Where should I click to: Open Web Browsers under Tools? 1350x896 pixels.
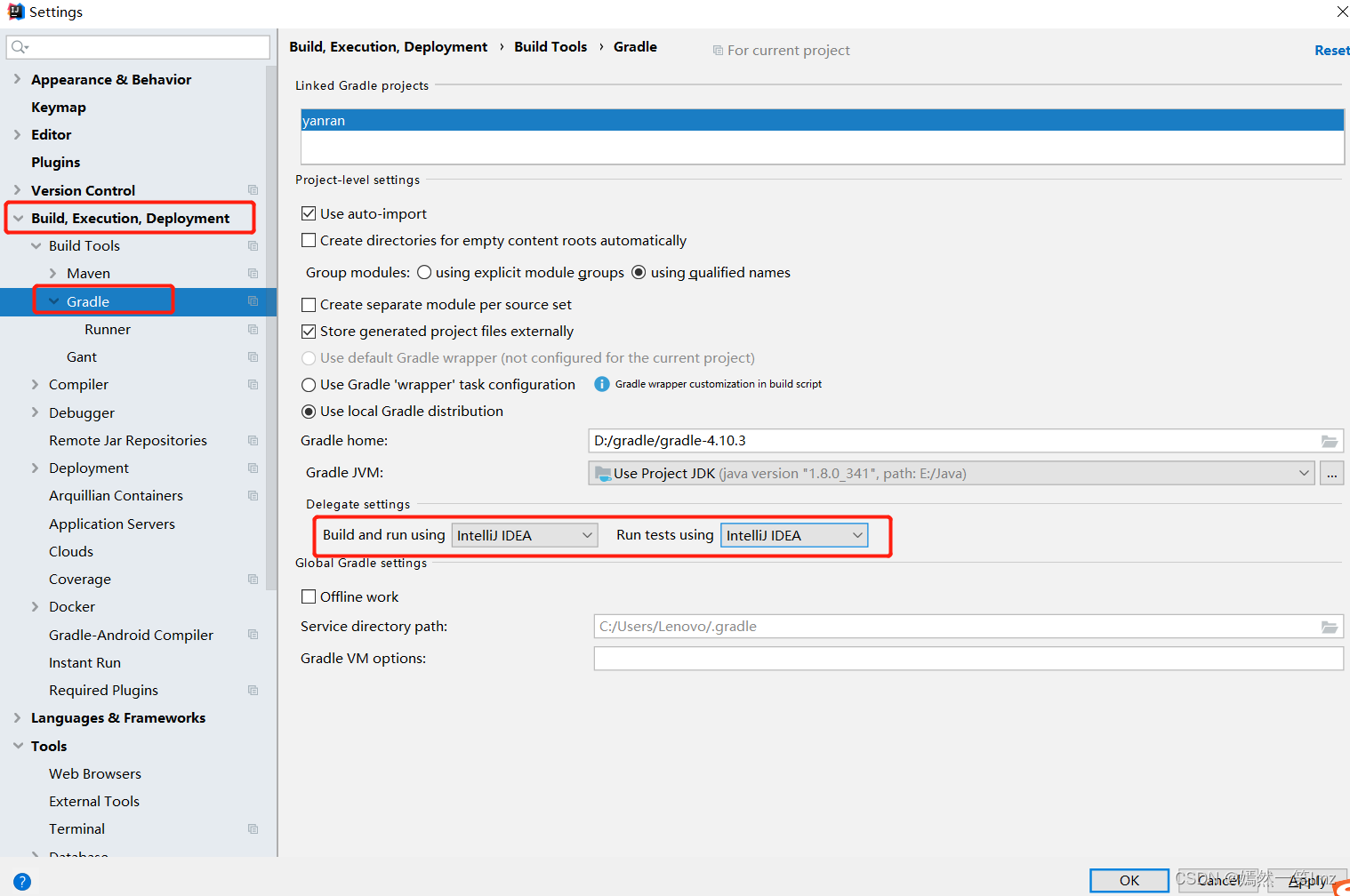[95, 773]
